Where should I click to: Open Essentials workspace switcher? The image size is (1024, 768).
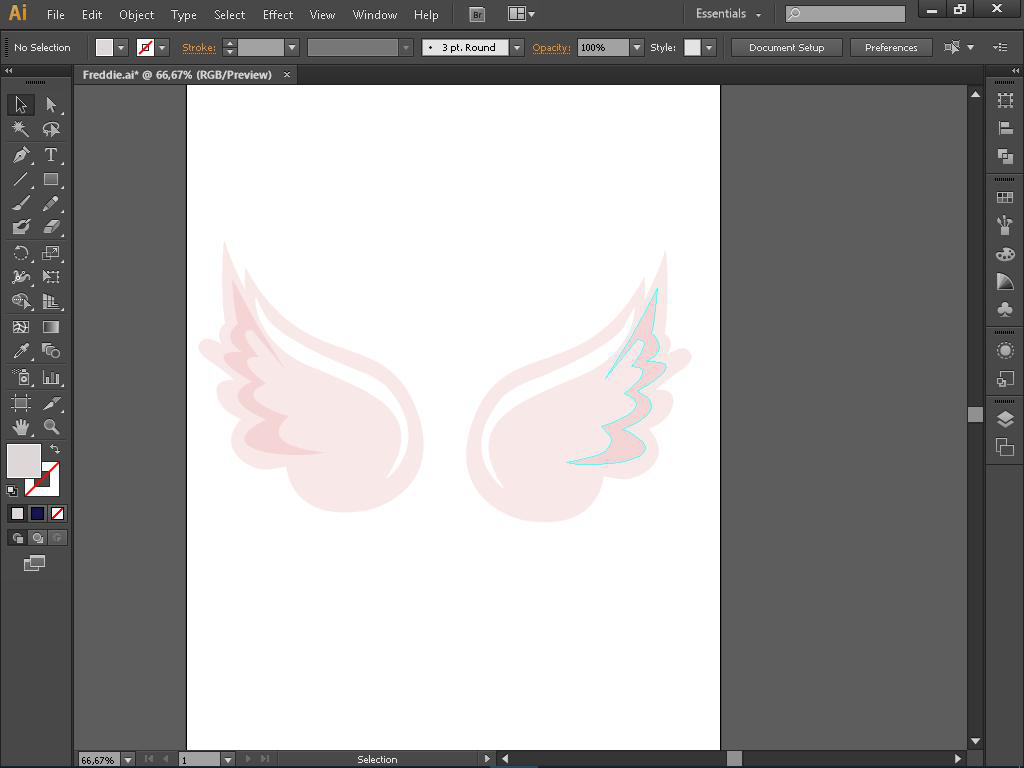tap(728, 14)
